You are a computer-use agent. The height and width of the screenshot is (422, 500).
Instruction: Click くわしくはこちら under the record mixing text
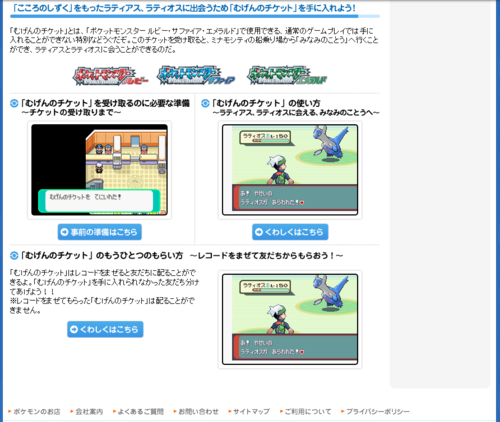click(x=105, y=329)
